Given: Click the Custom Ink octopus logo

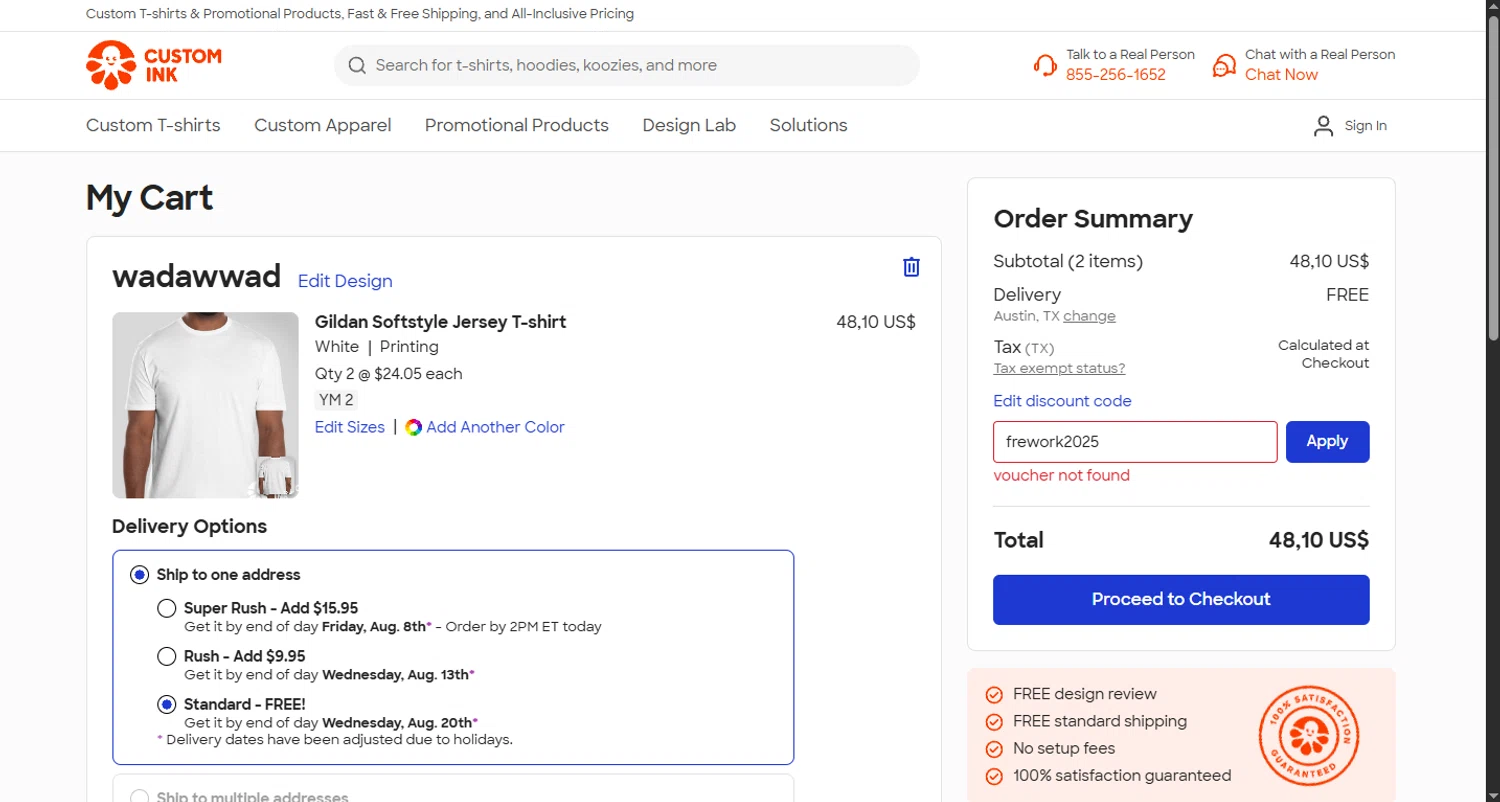Looking at the screenshot, I should (x=154, y=65).
